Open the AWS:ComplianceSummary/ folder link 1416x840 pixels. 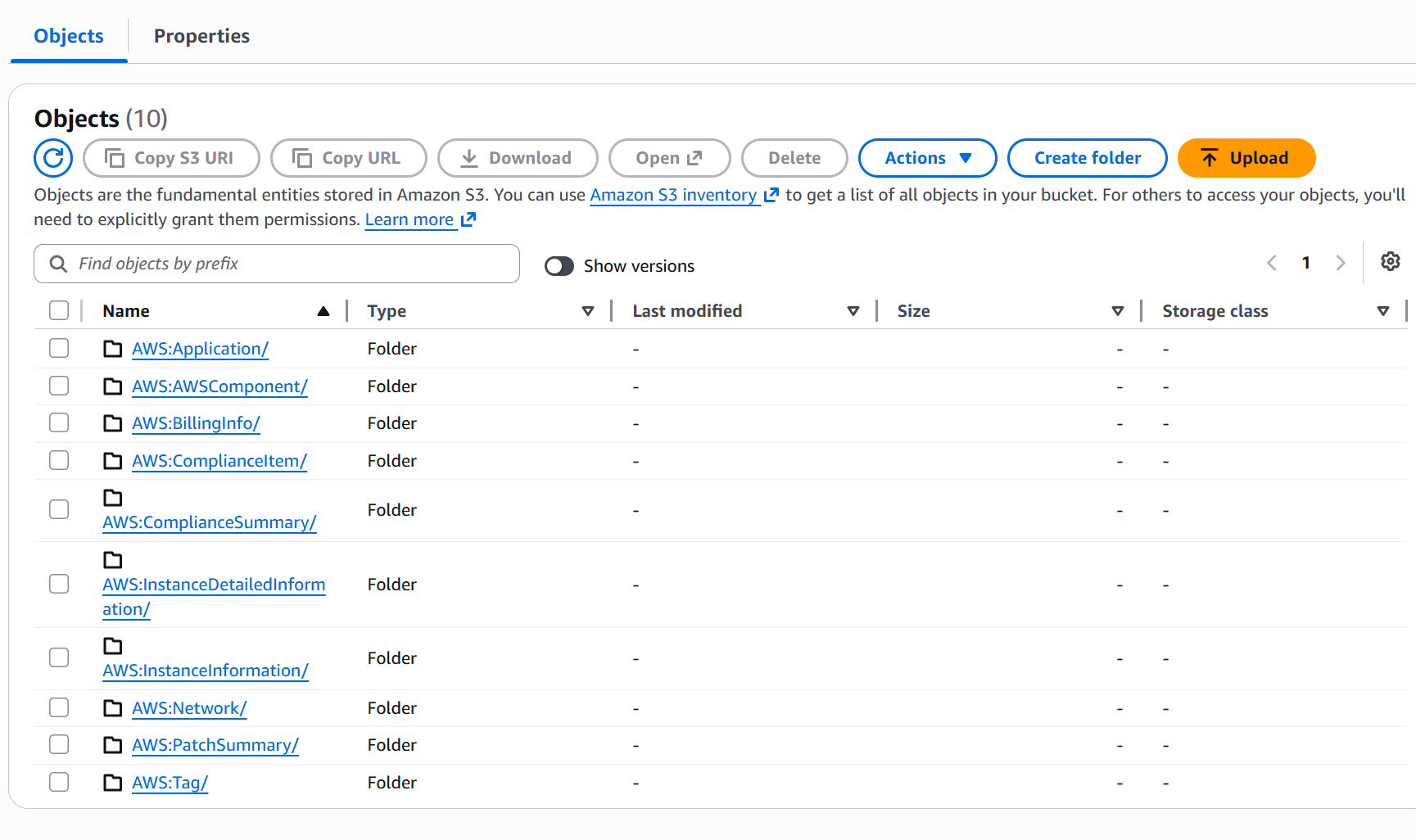click(x=210, y=522)
